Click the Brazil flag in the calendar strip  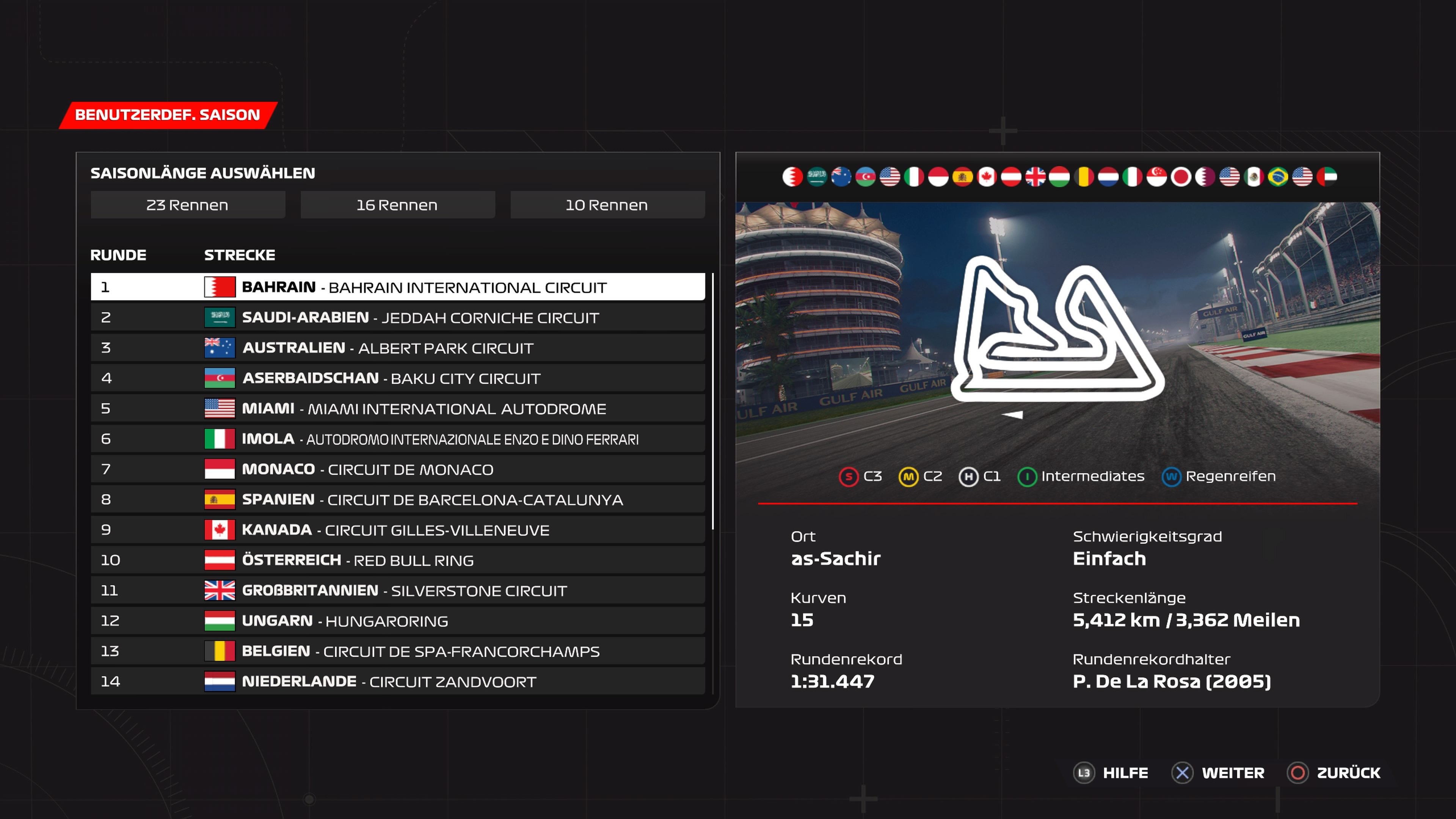click(1278, 177)
